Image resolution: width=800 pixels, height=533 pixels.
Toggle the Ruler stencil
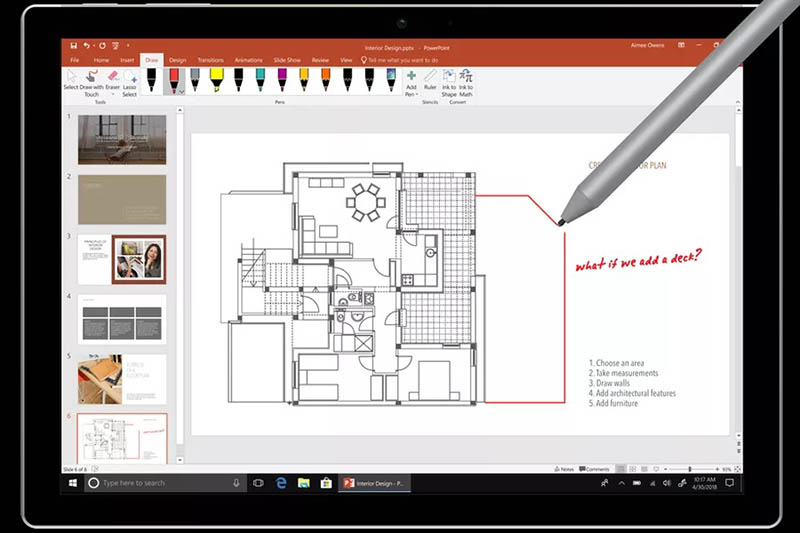[431, 81]
